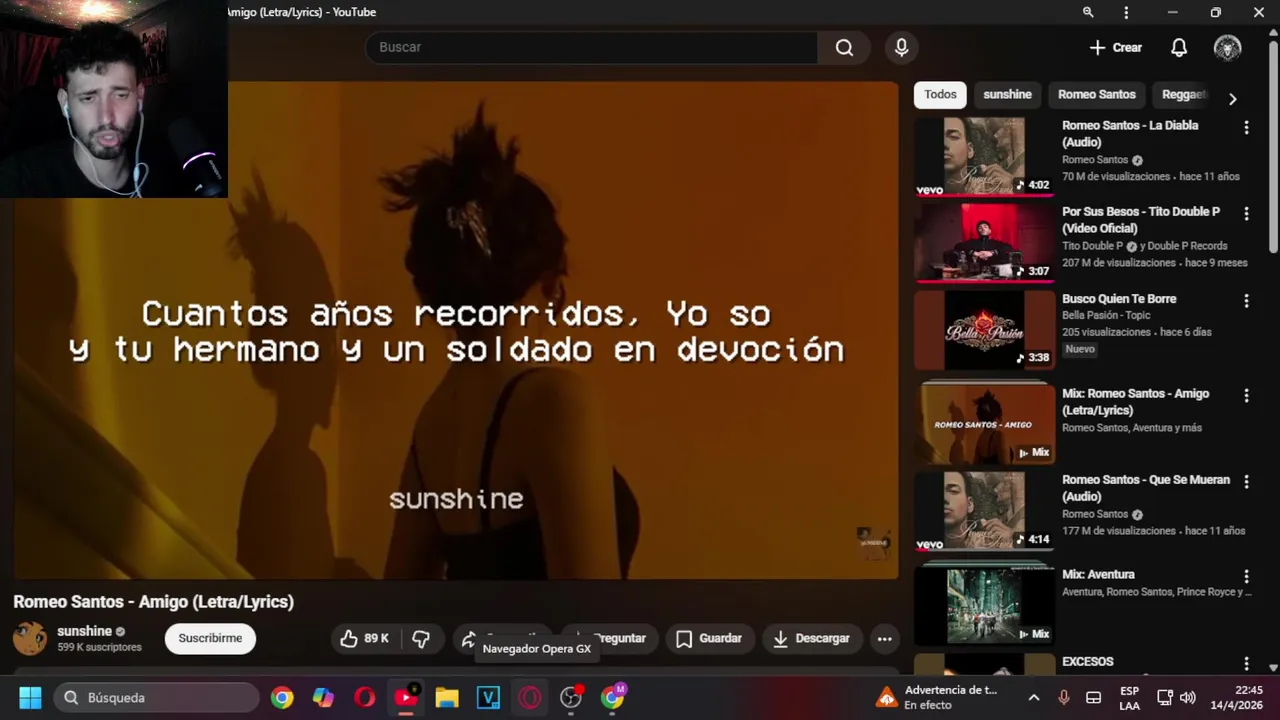
Task: Open Copilot from taskbar
Action: pyautogui.click(x=323, y=697)
